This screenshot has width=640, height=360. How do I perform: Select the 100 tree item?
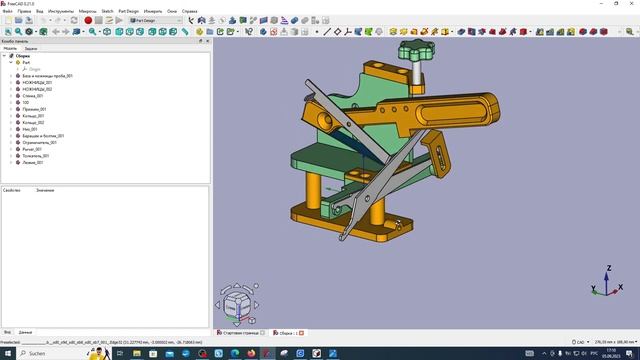(26, 102)
